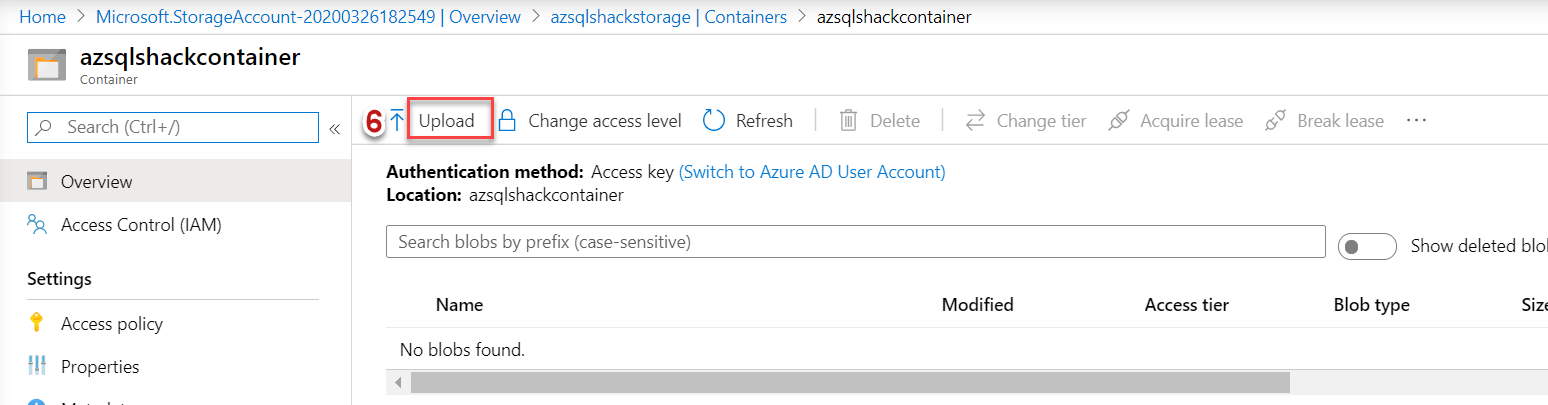Click the Access Control (IAM) people icon
The height and width of the screenshot is (405, 1548).
tap(38, 225)
